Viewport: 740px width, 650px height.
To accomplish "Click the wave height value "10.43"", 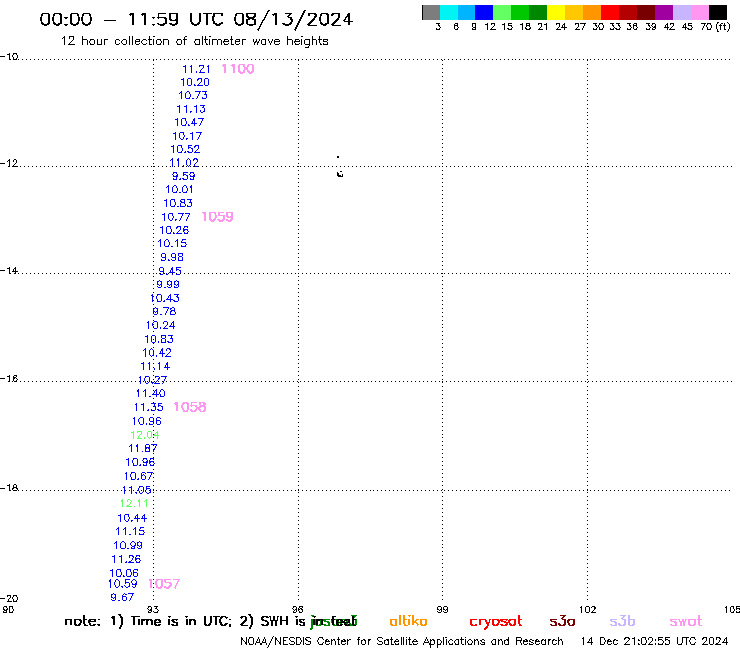I will (165, 298).
